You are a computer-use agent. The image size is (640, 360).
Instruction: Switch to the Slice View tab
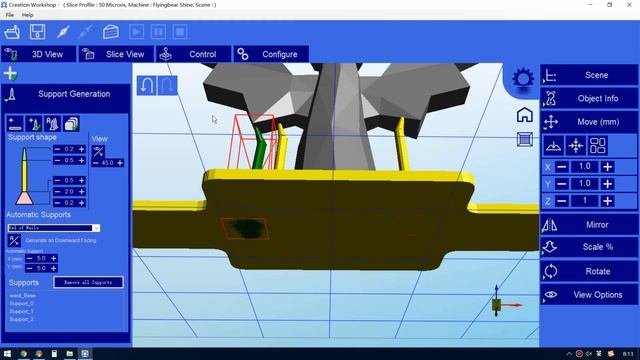[116, 54]
